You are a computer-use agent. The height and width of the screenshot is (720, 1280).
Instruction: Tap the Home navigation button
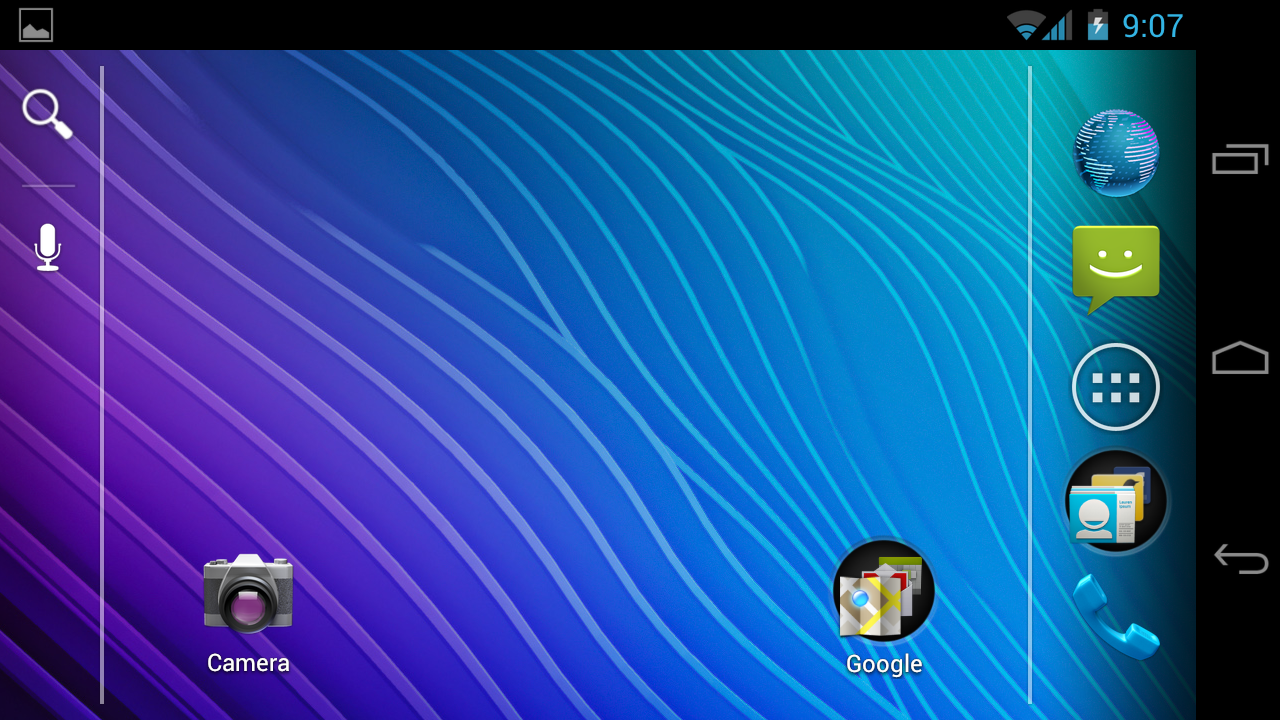pyautogui.click(x=1240, y=358)
